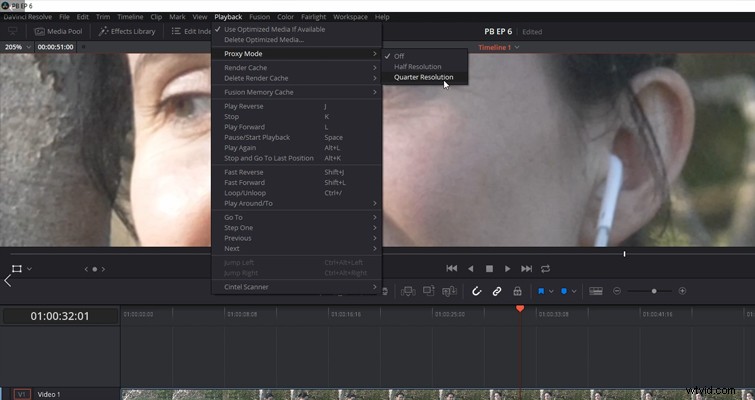Click the blue Flag icon
This screenshot has height=400, width=755.
point(541,291)
